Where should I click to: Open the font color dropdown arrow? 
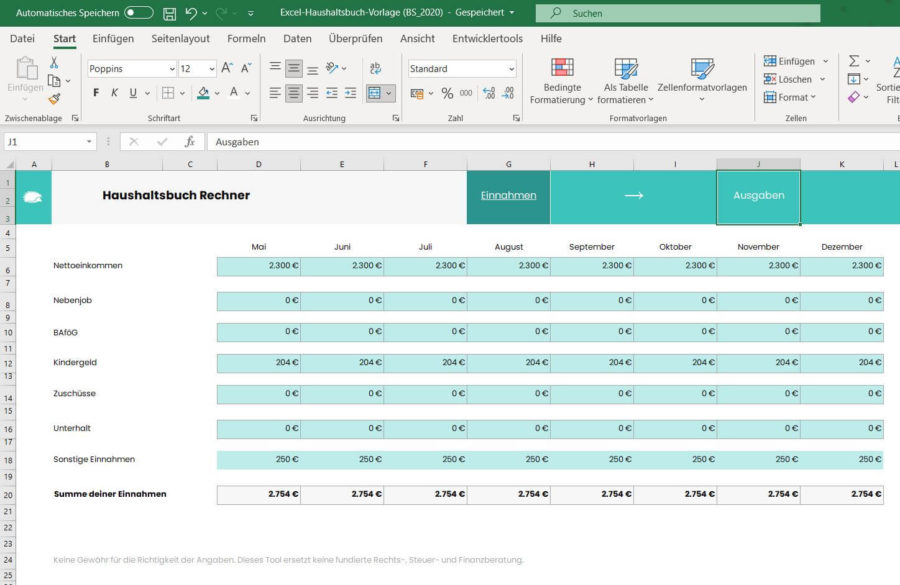pyautogui.click(x=247, y=93)
